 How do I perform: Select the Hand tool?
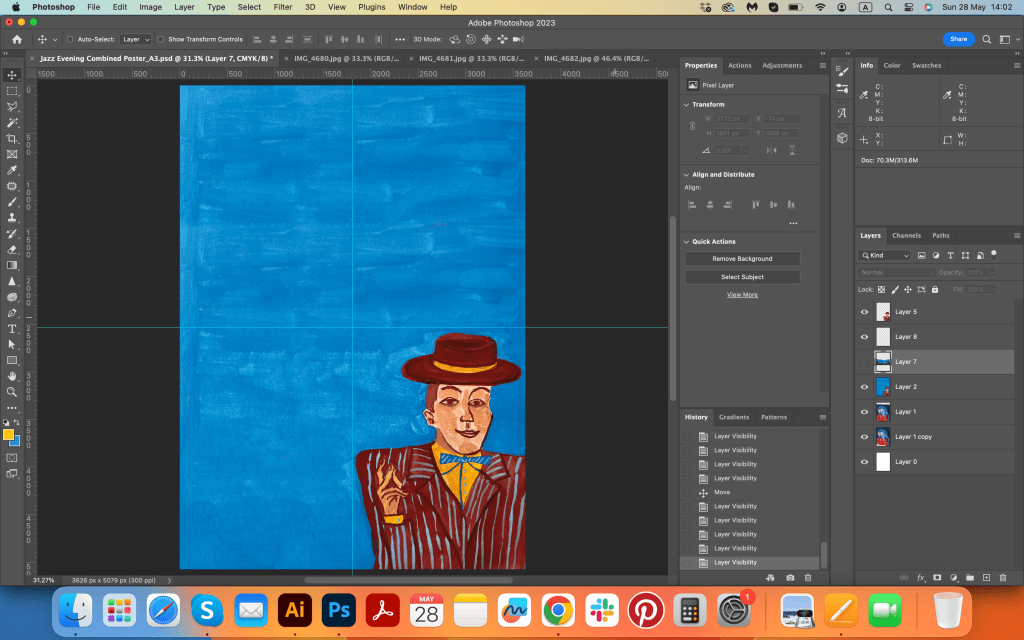point(12,375)
